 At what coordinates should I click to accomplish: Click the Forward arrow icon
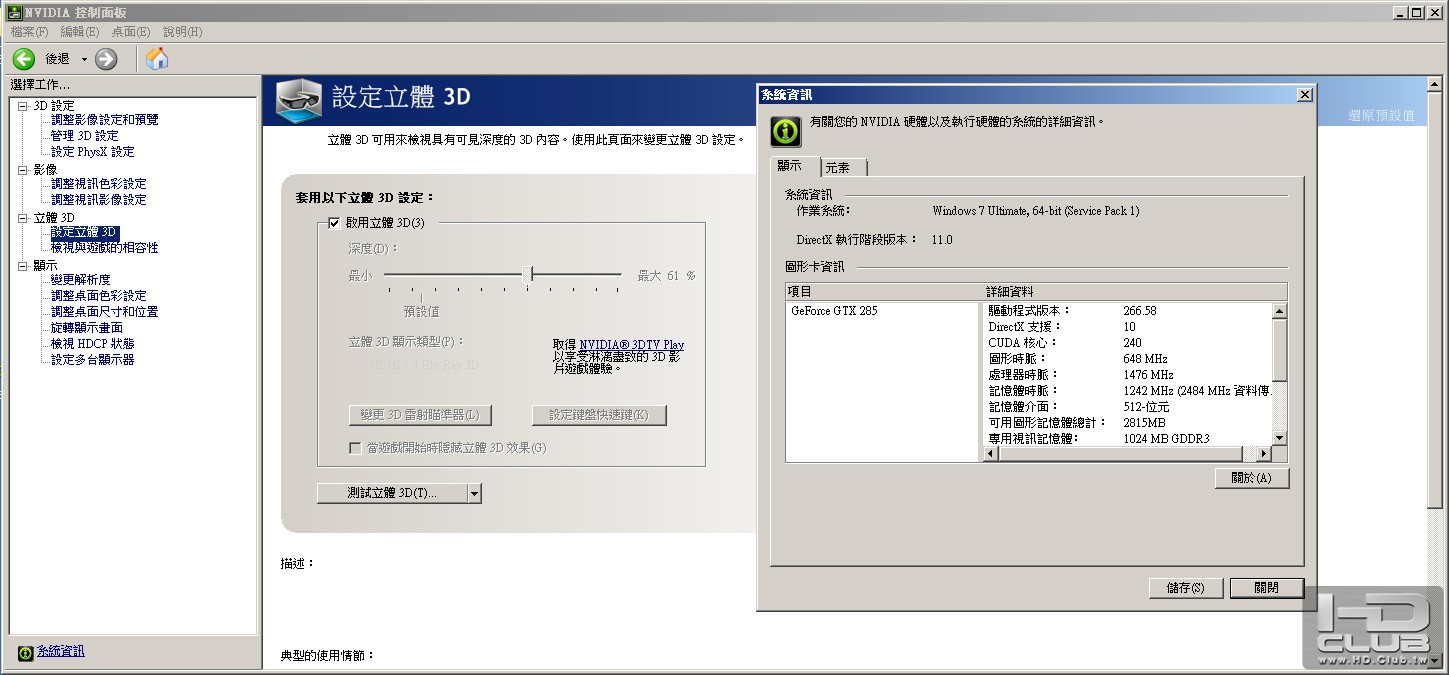[106, 59]
